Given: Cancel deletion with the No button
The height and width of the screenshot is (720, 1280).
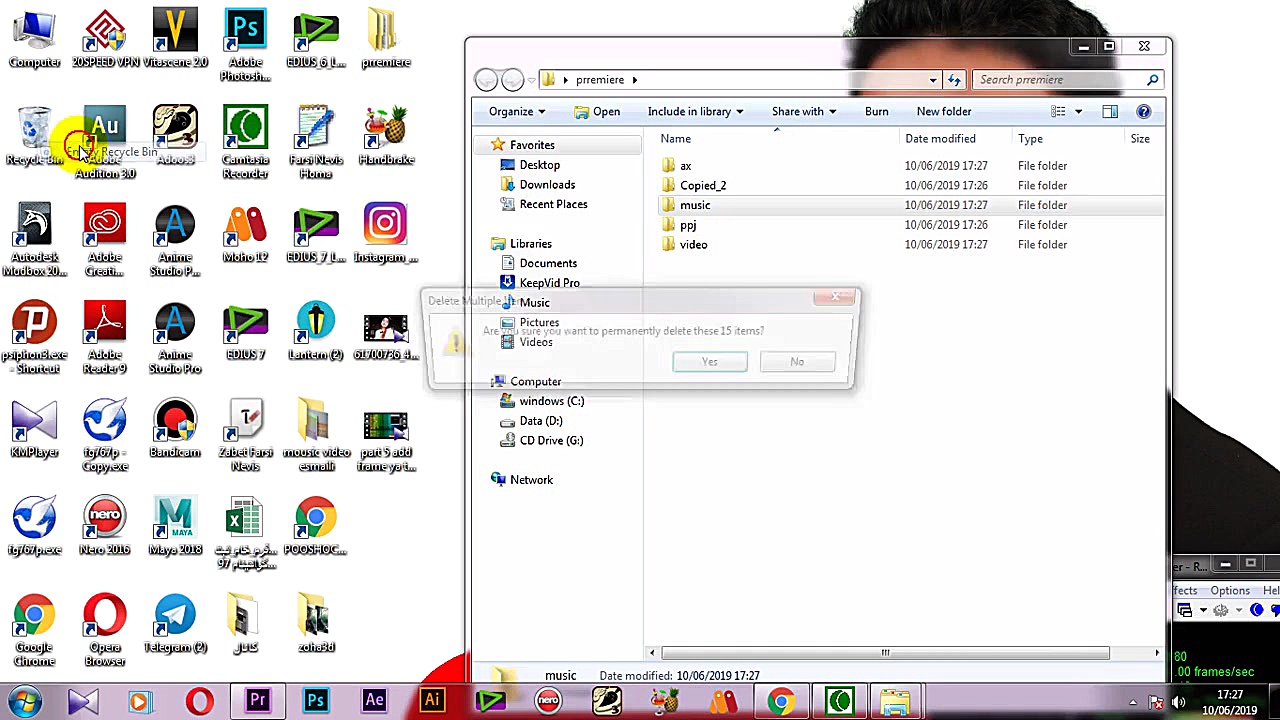Looking at the screenshot, I should [x=797, y=362].
